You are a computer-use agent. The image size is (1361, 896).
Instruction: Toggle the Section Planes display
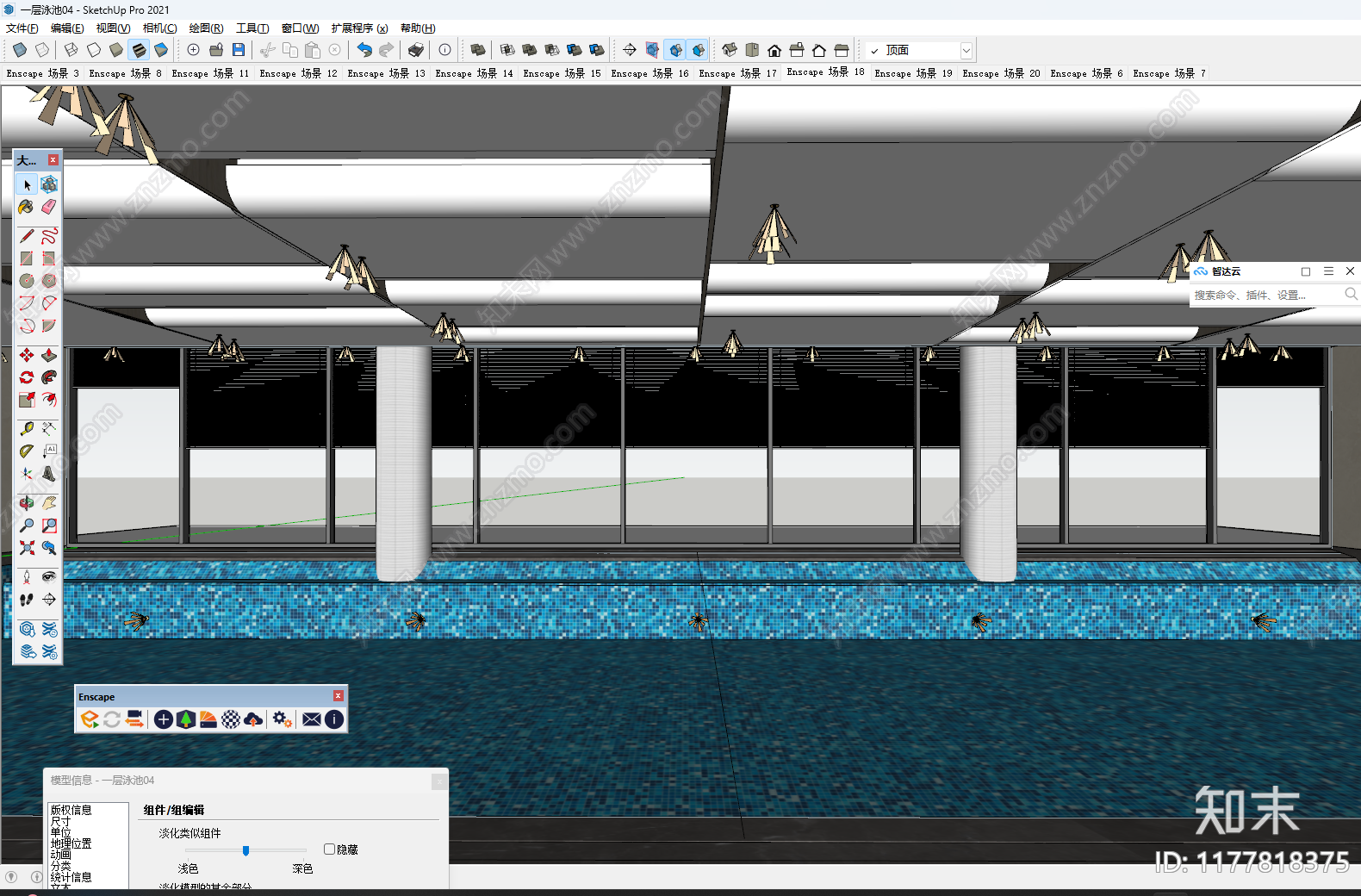[x=652, y=50]
